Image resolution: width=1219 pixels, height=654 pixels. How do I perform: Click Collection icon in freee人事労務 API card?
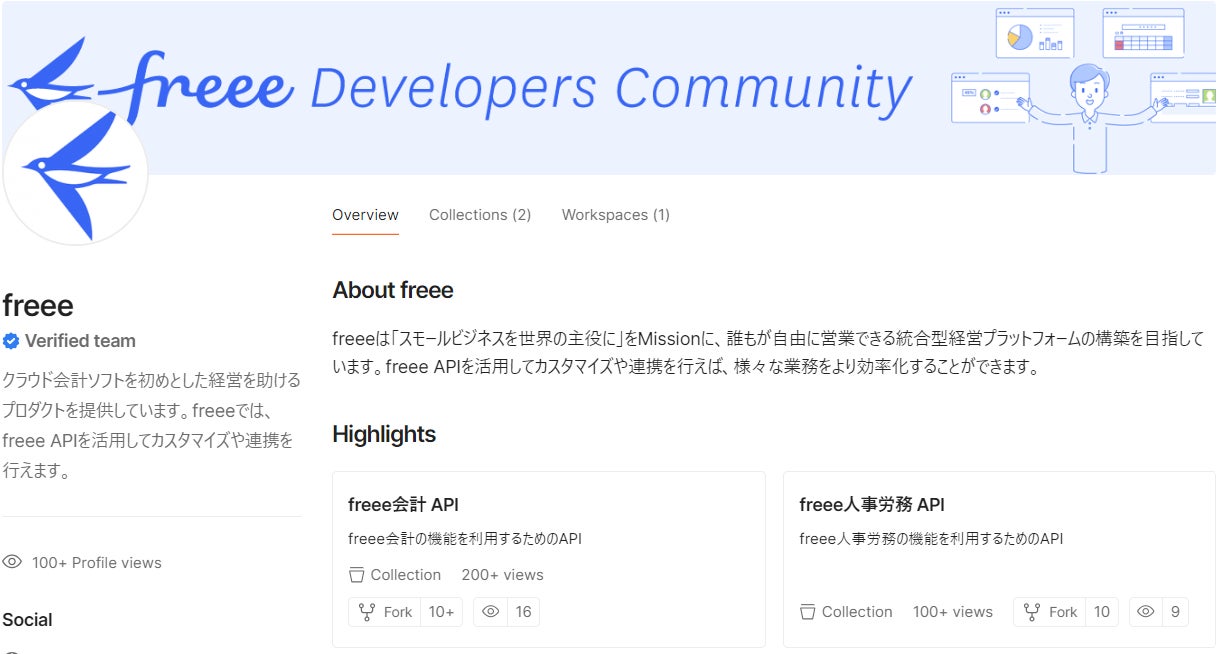coord(808,612)
